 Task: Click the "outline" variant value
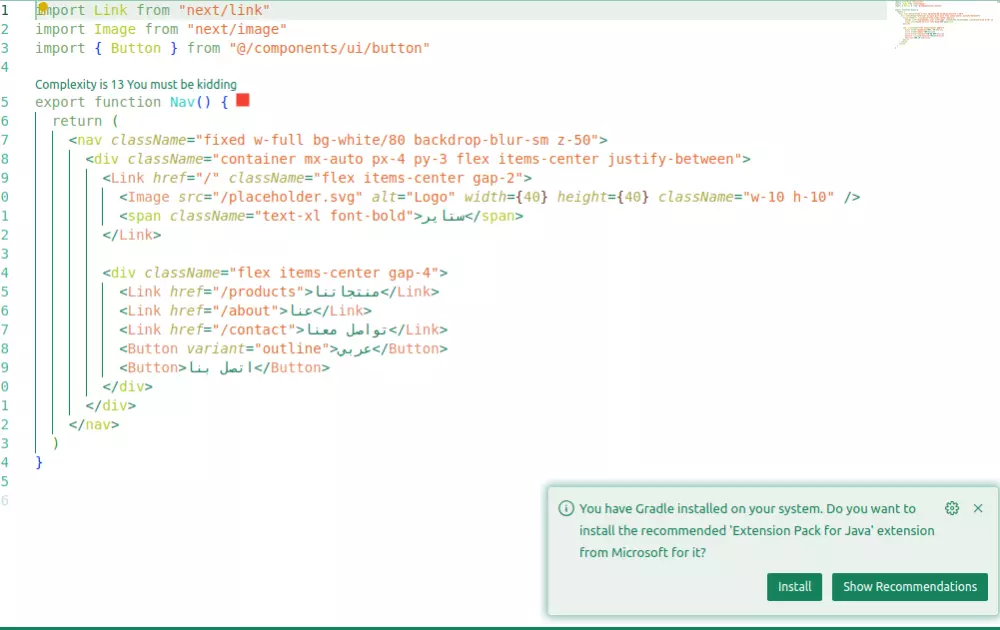point(291,349)
